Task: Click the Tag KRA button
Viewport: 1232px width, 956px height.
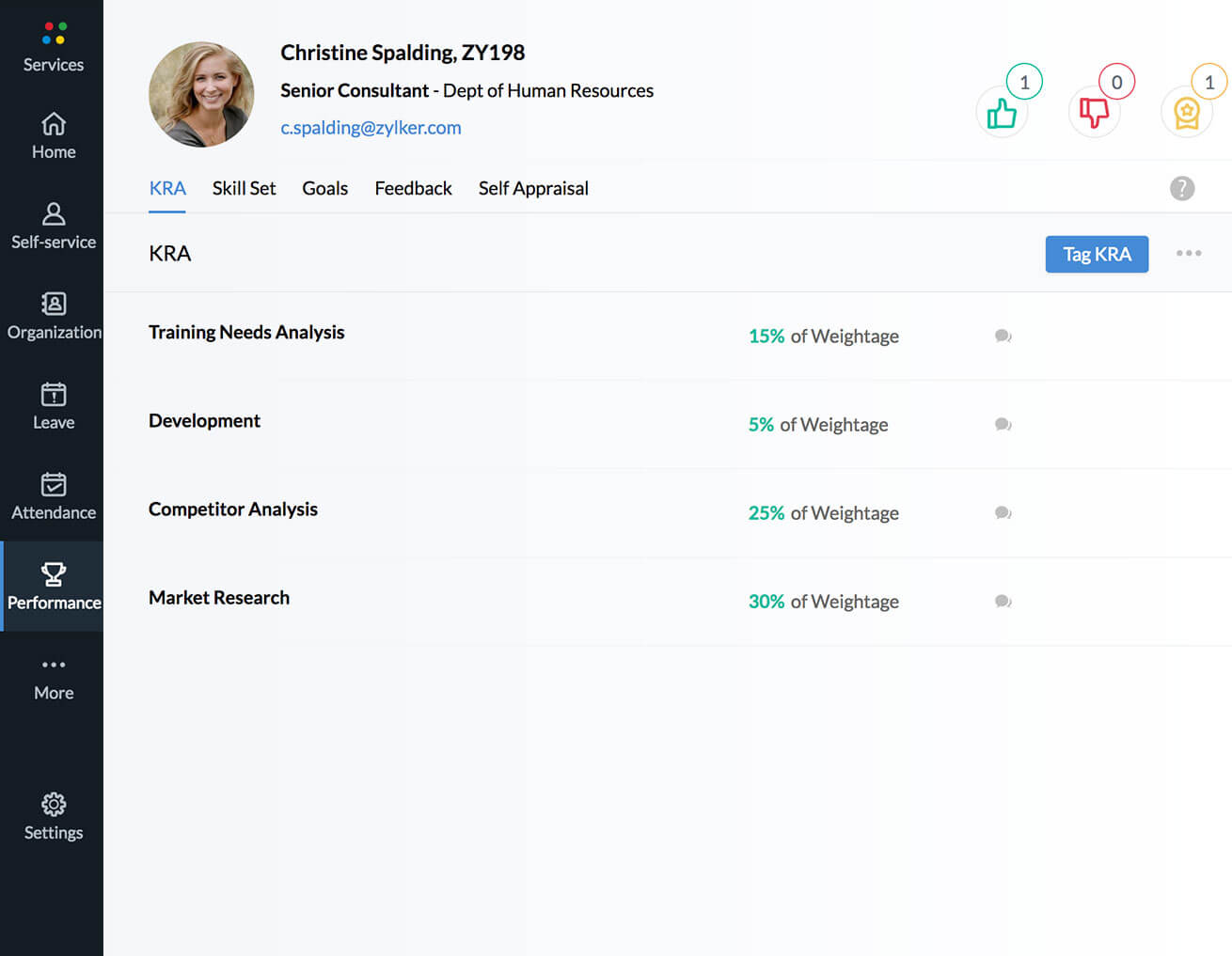Action: [1097, 254]
